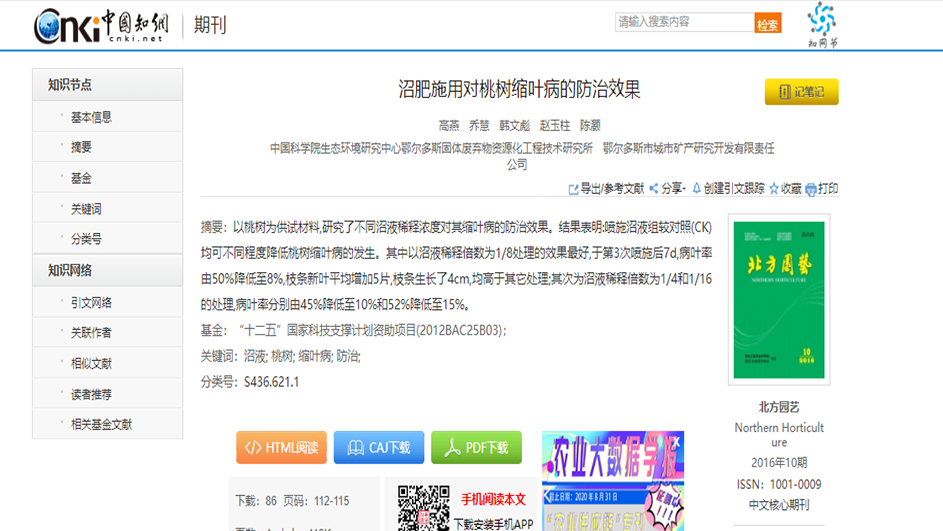Click the 打印 print icon
Image resolution: width=943 pixels, height=531 pixels.
pos(811,189)
